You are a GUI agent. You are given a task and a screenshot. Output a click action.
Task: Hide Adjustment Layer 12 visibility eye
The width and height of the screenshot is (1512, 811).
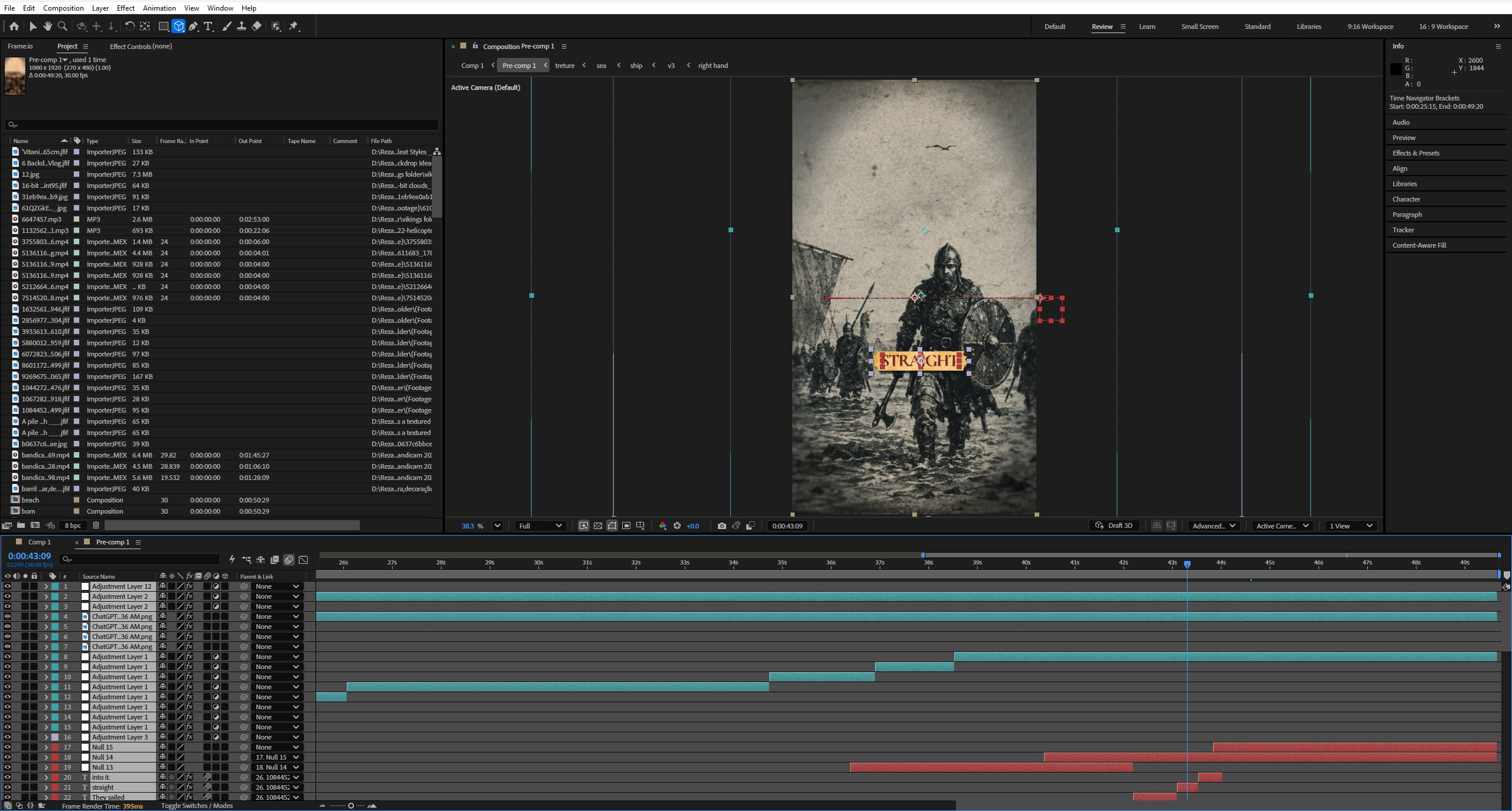(x=7, y=586)
